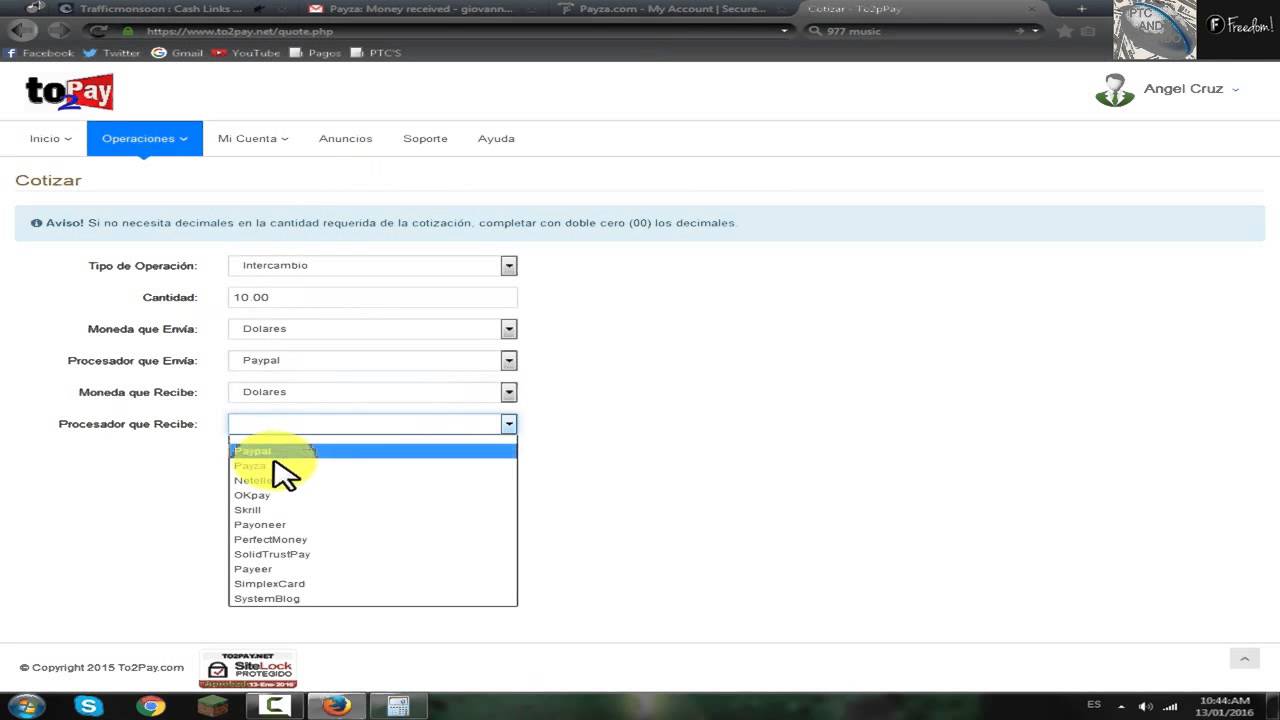Viewport: 1280px width, 720px height.
Task: Switch to the Payza.com My Account tab
Action: click(x=668, y=8)
